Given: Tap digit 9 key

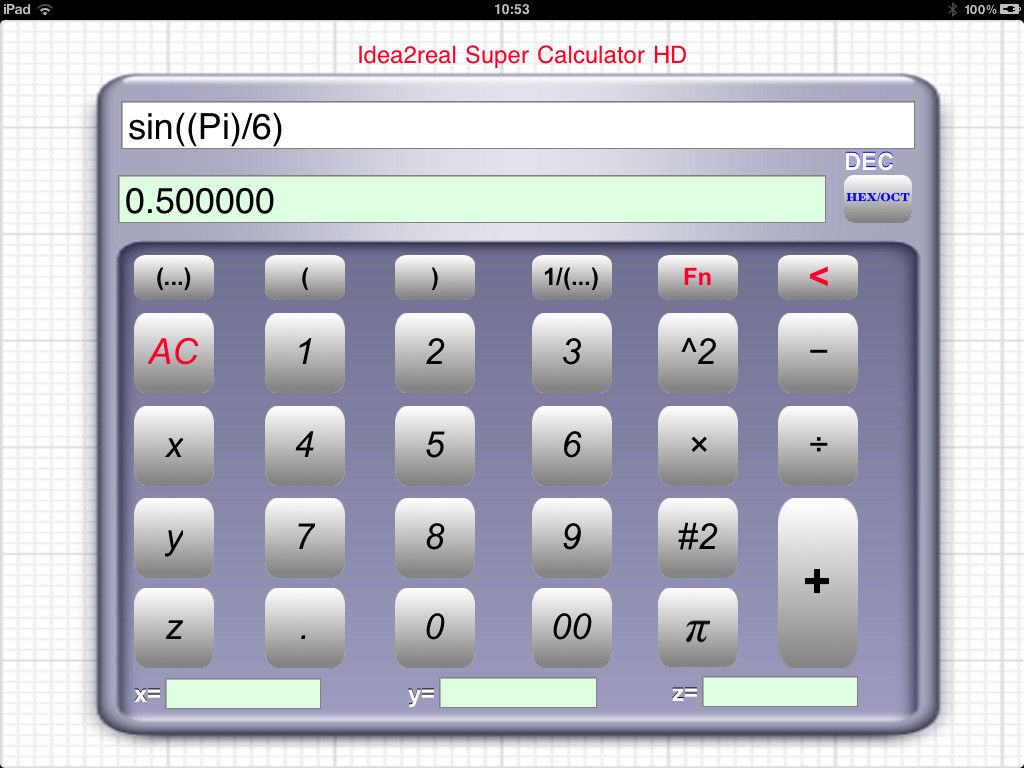Looking at the screenshot, I should click(572, 537).
